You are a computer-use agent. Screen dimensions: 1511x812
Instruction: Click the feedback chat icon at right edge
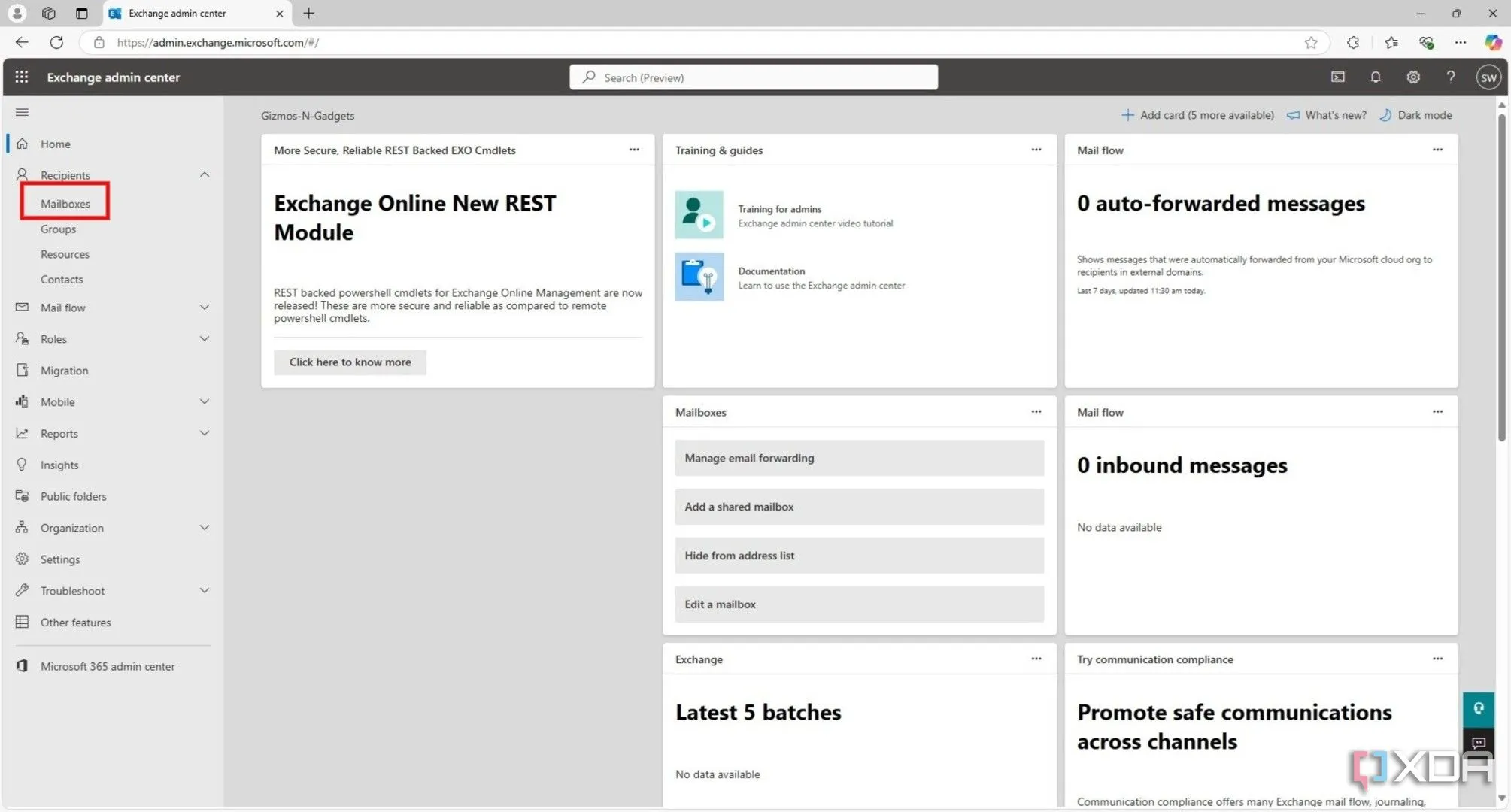tap(1478, 743)
